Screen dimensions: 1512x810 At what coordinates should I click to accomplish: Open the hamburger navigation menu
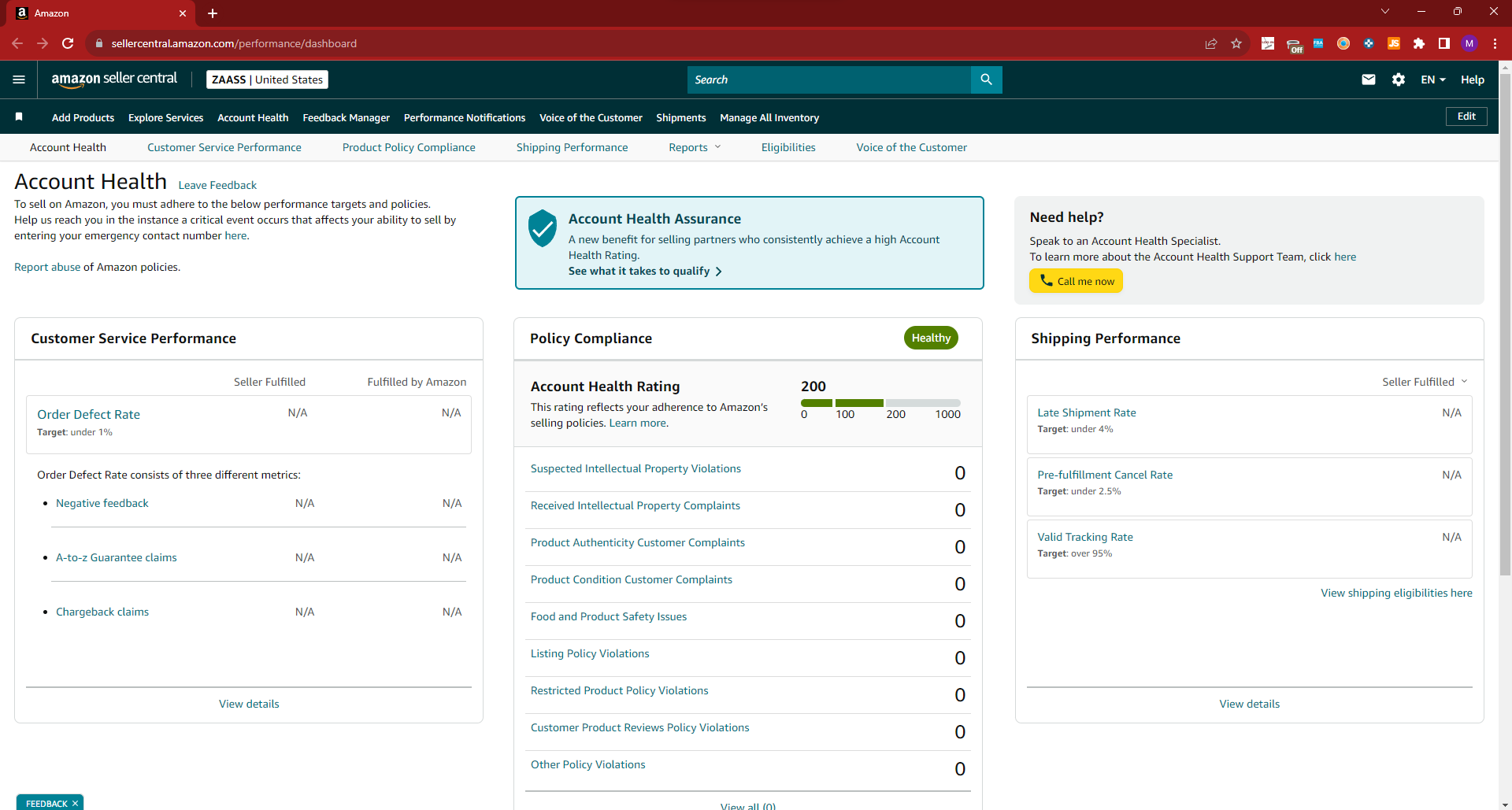[x=19, y=80]
